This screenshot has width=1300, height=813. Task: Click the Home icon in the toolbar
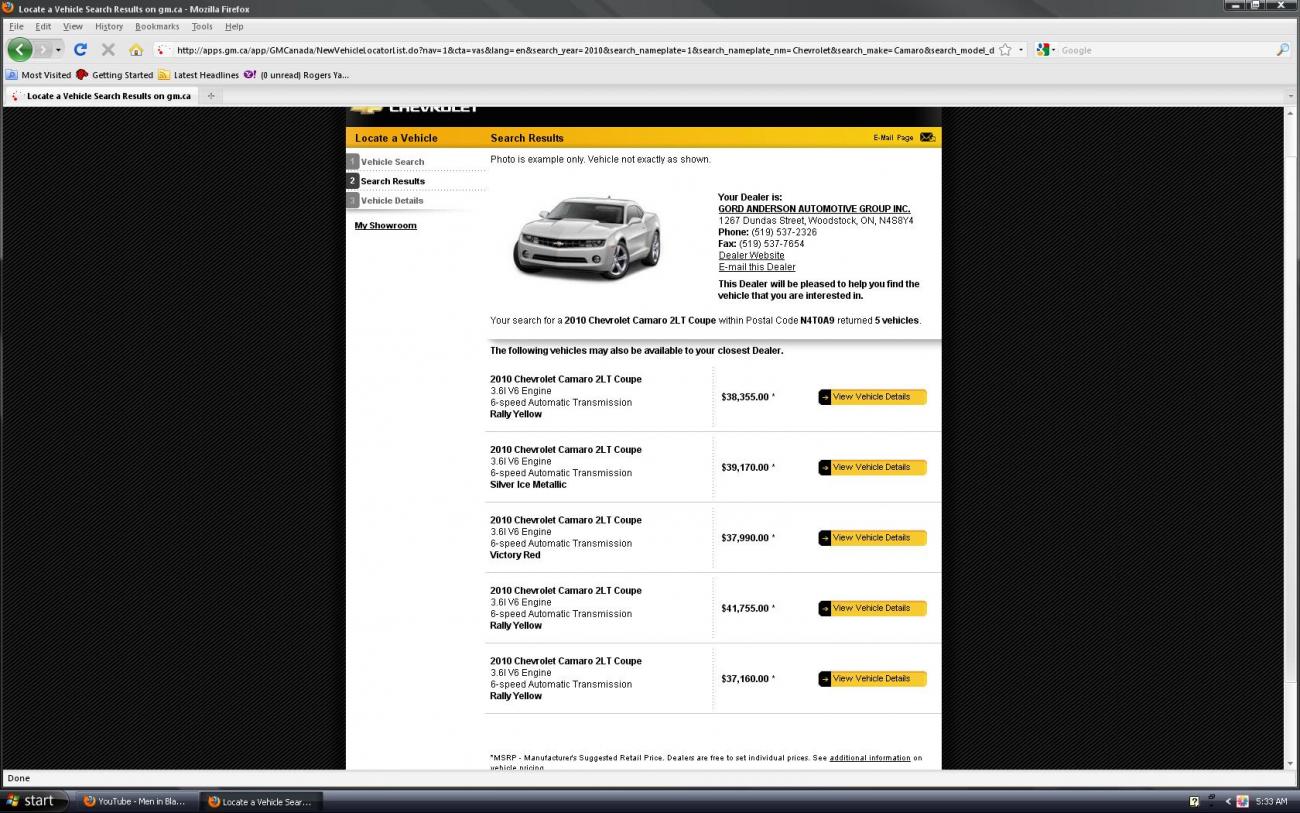tap(136, 49)
